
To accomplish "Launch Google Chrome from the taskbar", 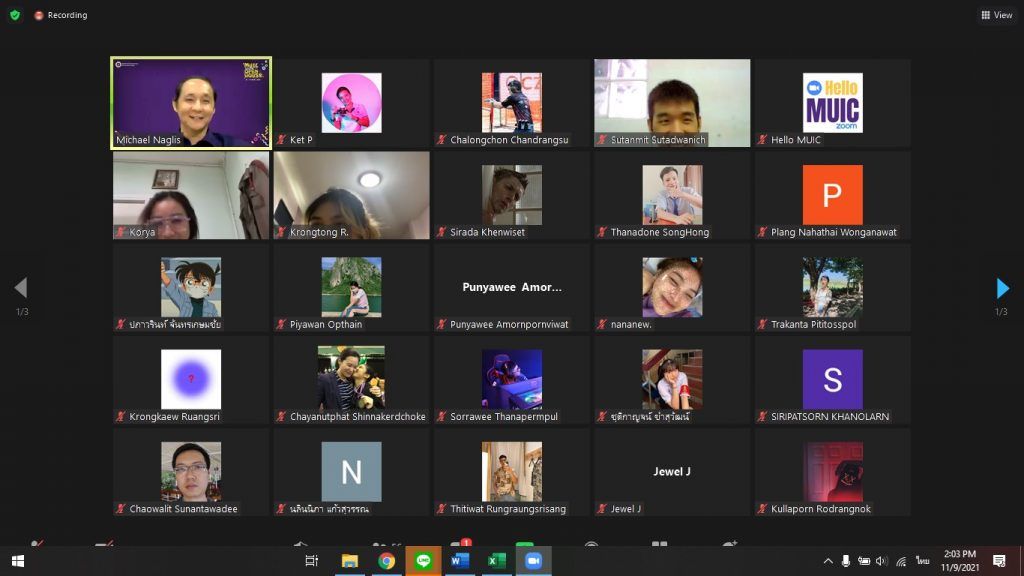I will point(386,561).
